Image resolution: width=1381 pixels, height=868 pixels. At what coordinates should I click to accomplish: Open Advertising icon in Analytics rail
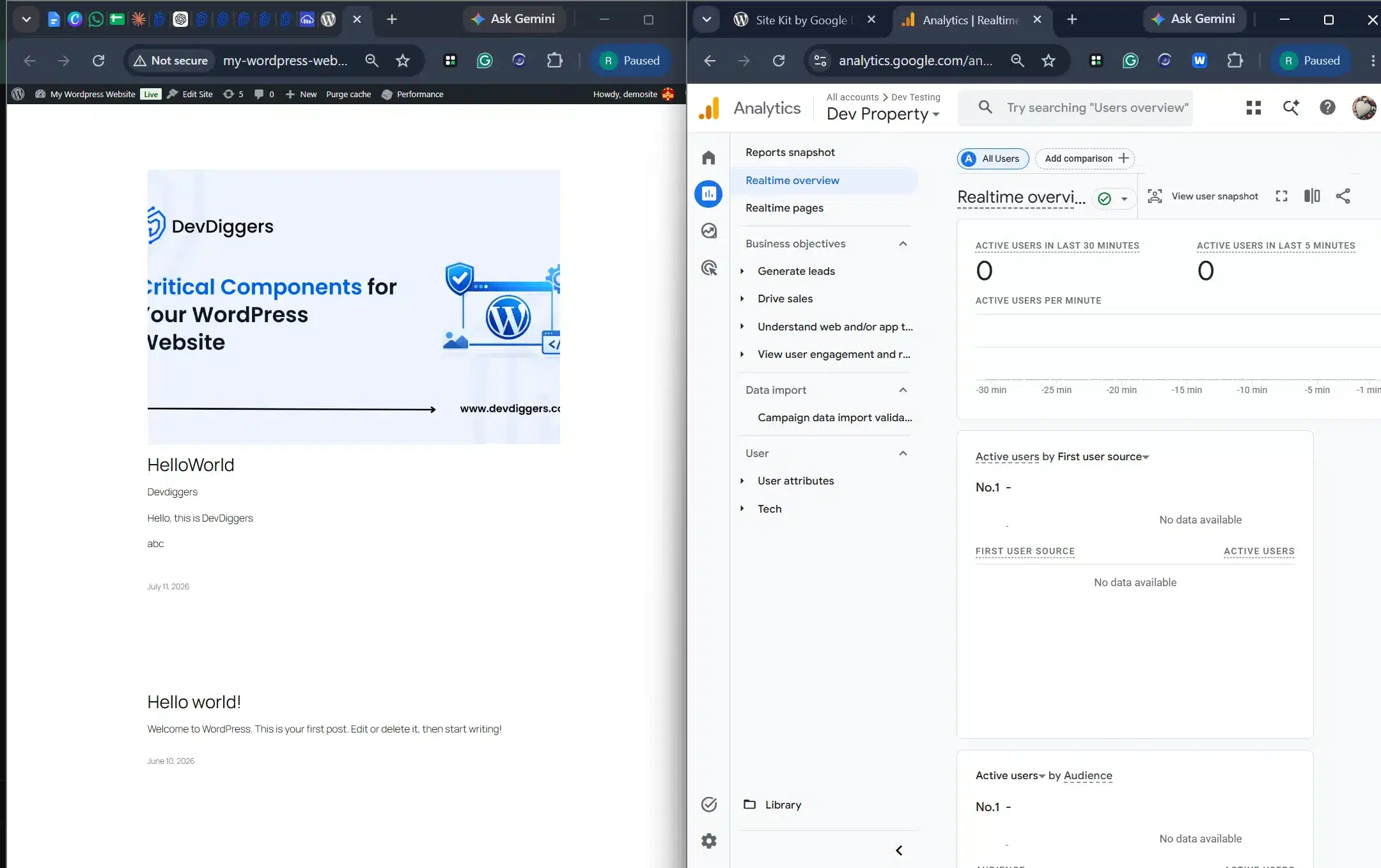[x=708, y=268]
